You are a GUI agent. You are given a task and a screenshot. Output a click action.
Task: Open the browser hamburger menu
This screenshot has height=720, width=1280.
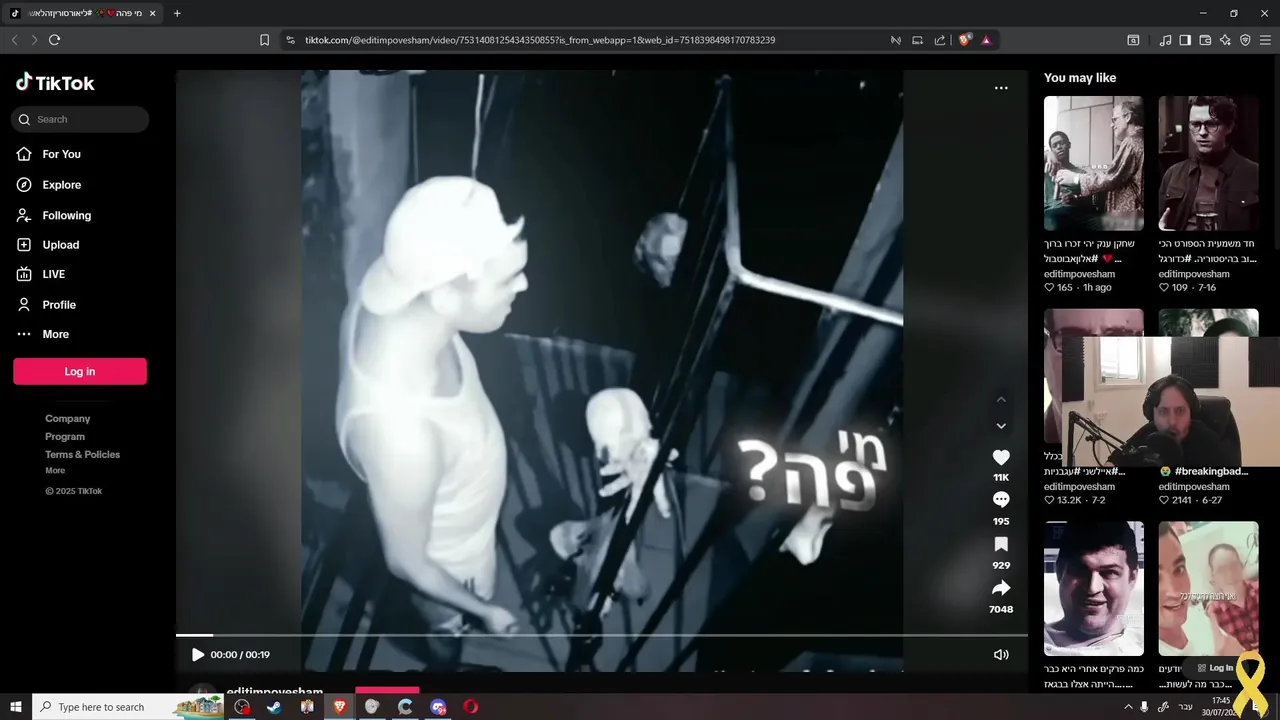click(x=1266, y=40)
